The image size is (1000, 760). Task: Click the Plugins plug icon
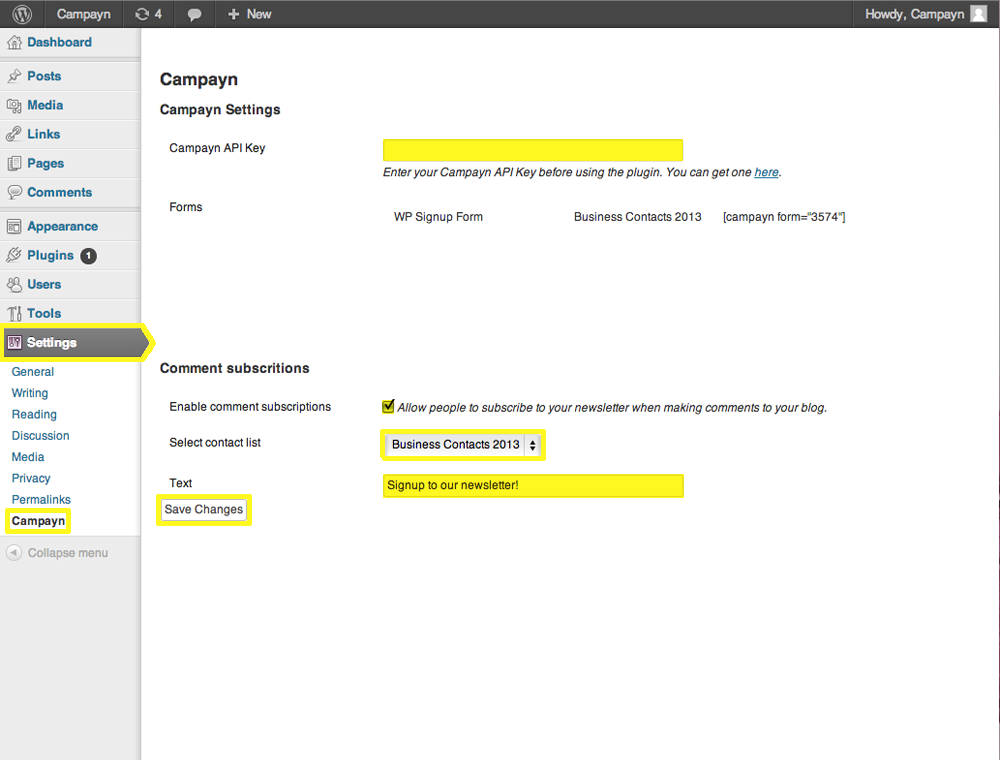coord(14,256)
